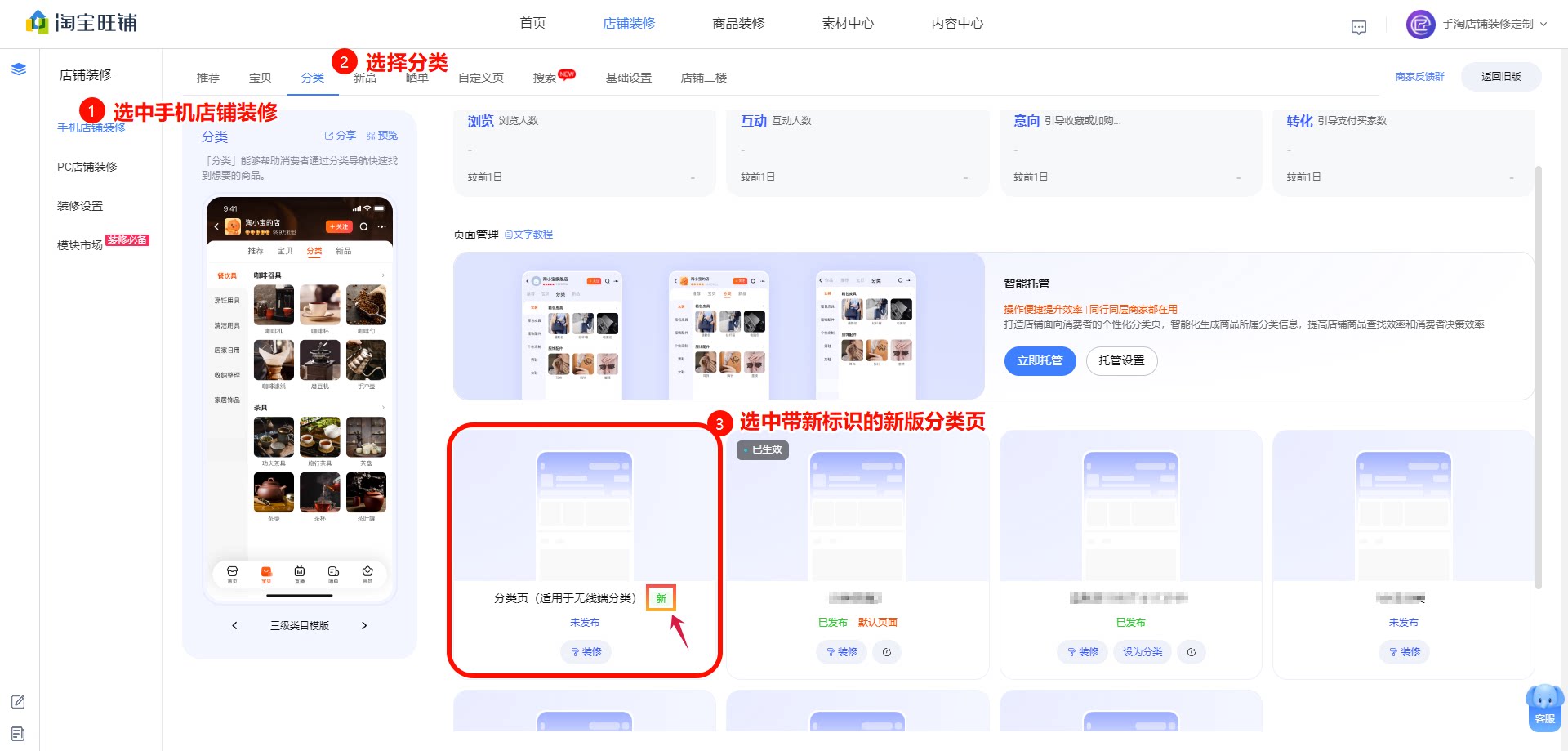The height and width of the screenshot is (751, 1568).
Task: Switch to the 新品 tab
Action: pos(365,78)
